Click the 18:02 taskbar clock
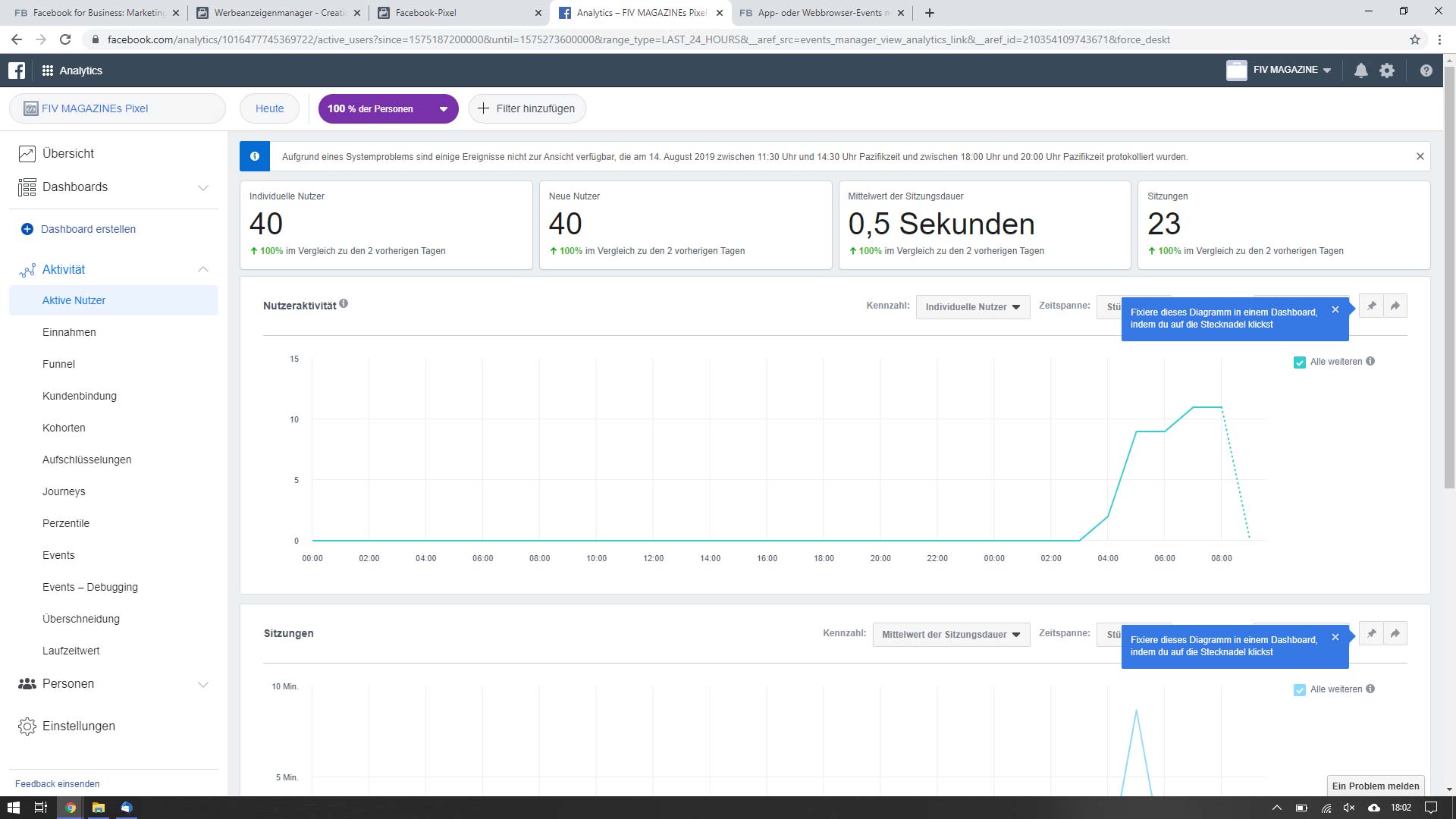Viewport: 1456px width, 819px height. click(1401, 808)
